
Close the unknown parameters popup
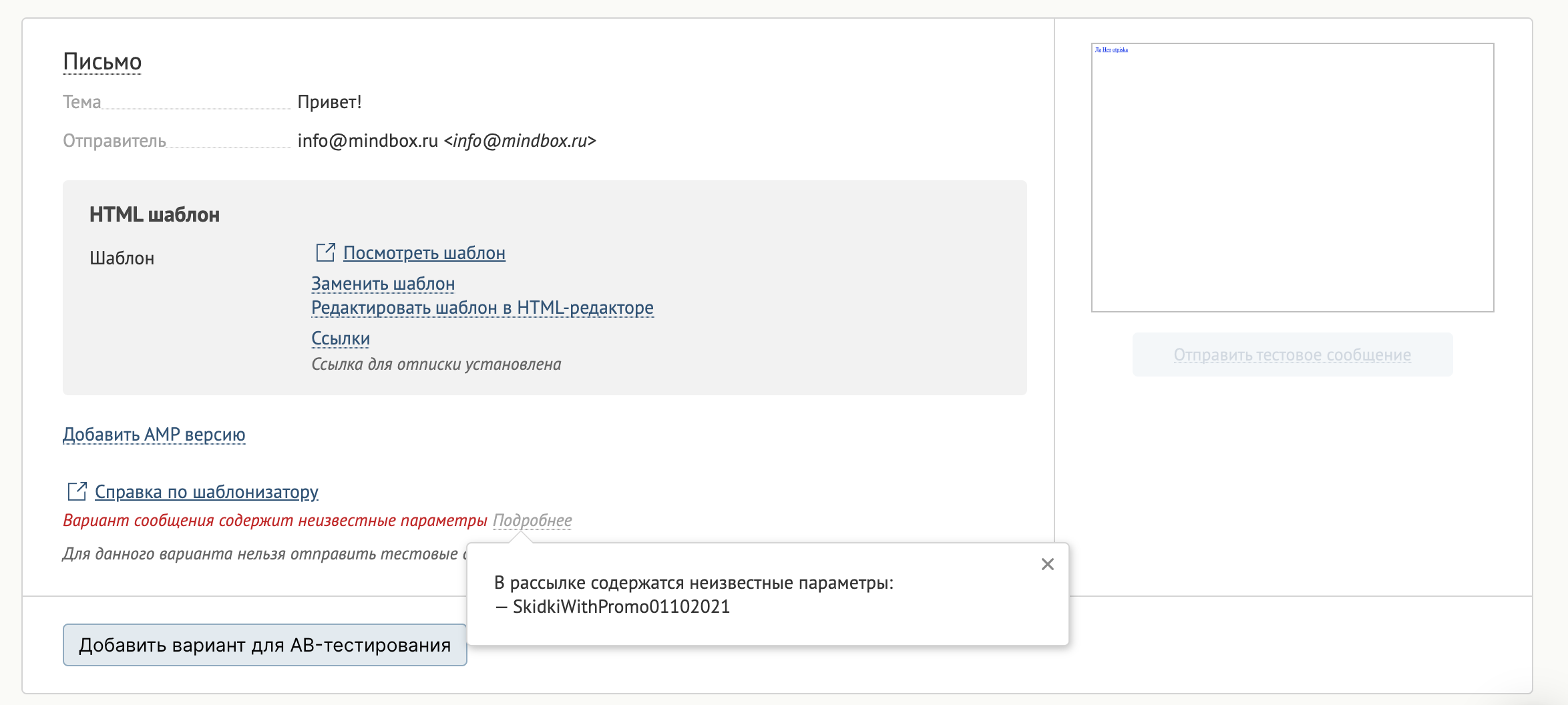(x=1047, y=564)
